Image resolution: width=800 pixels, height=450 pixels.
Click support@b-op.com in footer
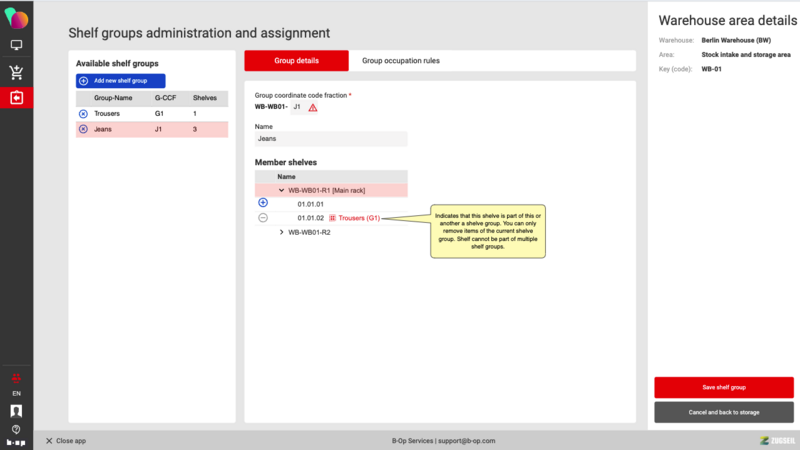pos(466,441)
